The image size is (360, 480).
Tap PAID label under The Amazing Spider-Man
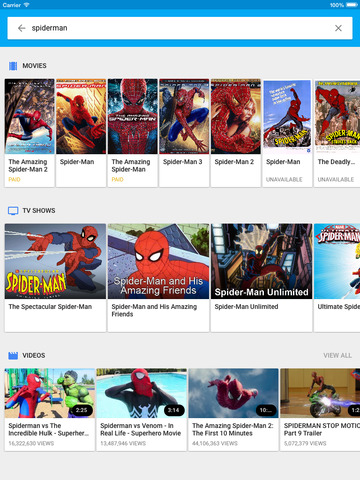(118, 180)
